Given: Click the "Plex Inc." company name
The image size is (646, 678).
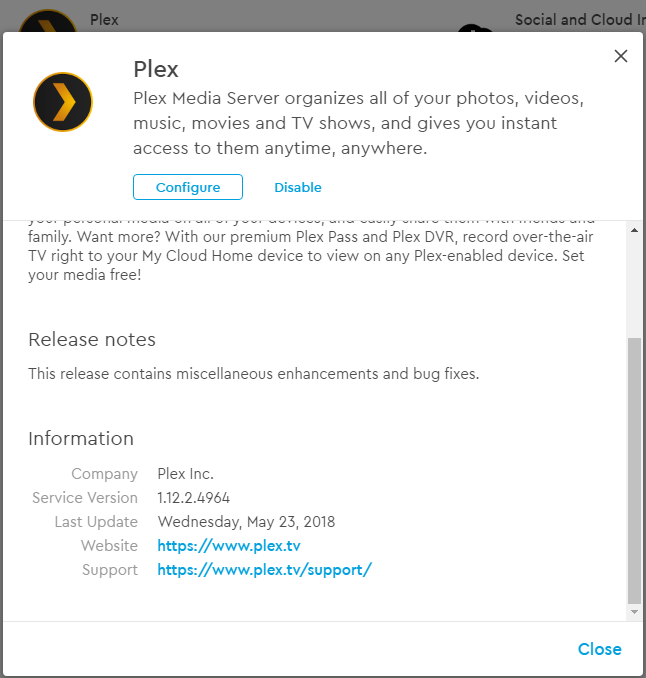Looking at the screenshot, I should pos(186,474).
